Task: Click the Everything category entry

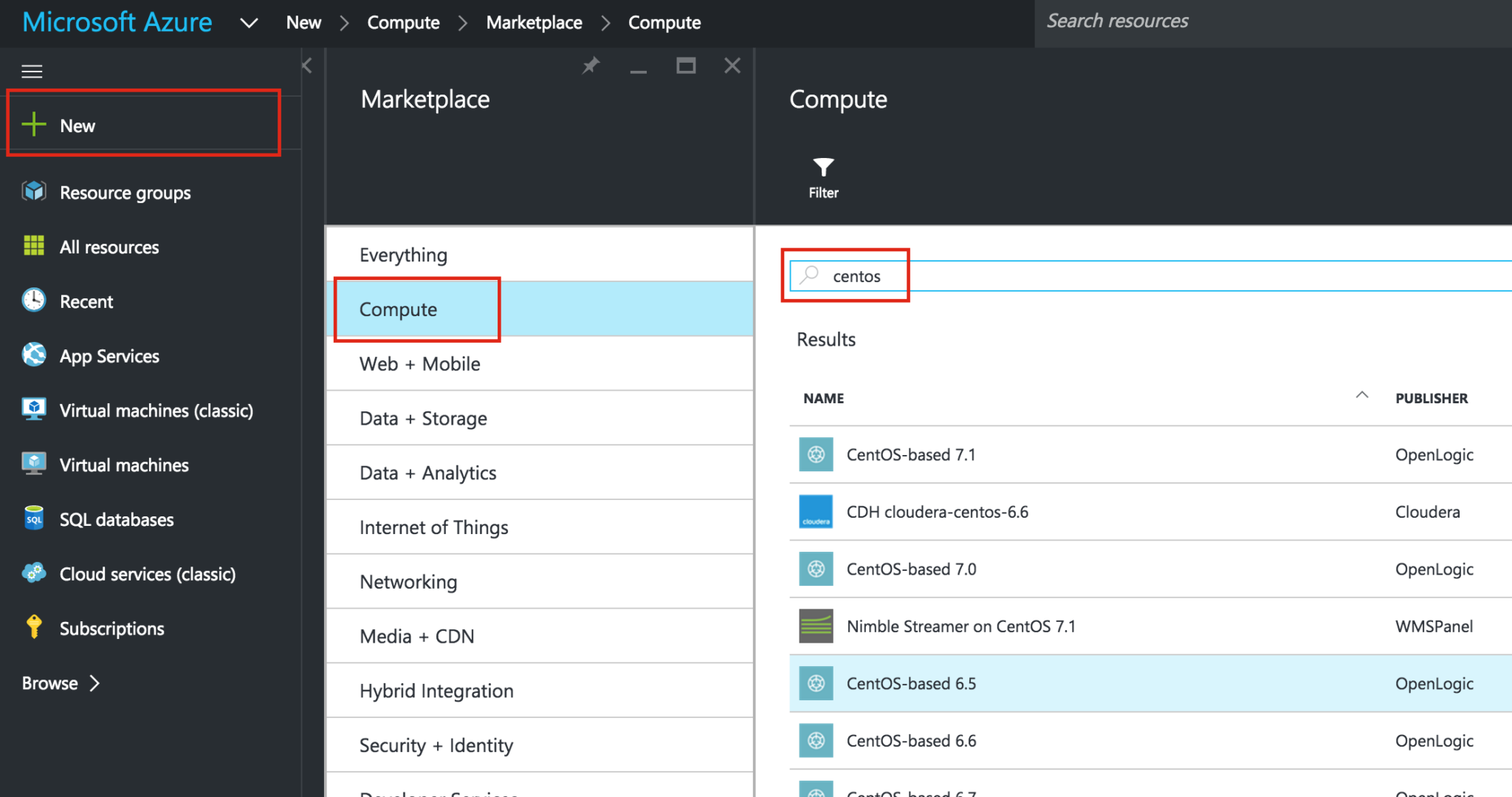Action: pyautogui.click(x=403, y=254)
